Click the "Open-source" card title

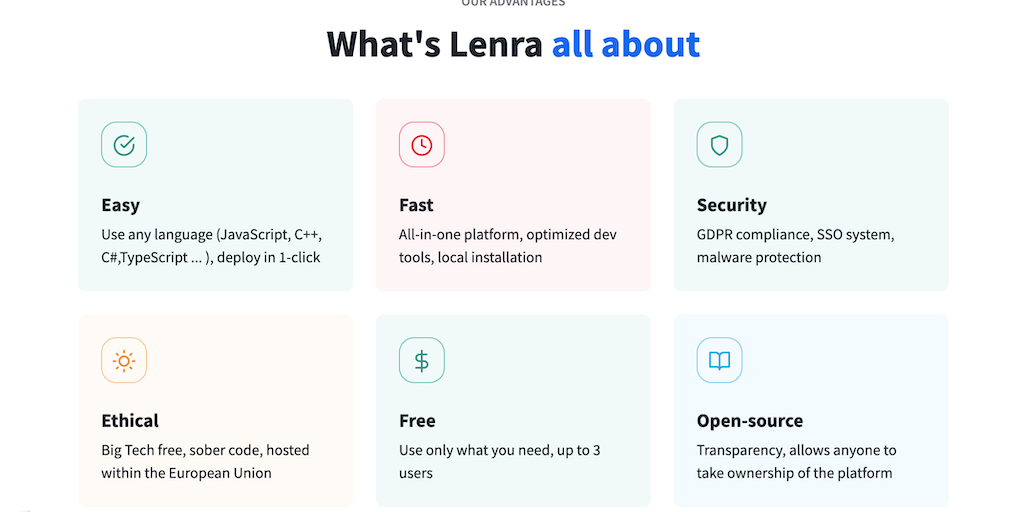click(750, 421)
